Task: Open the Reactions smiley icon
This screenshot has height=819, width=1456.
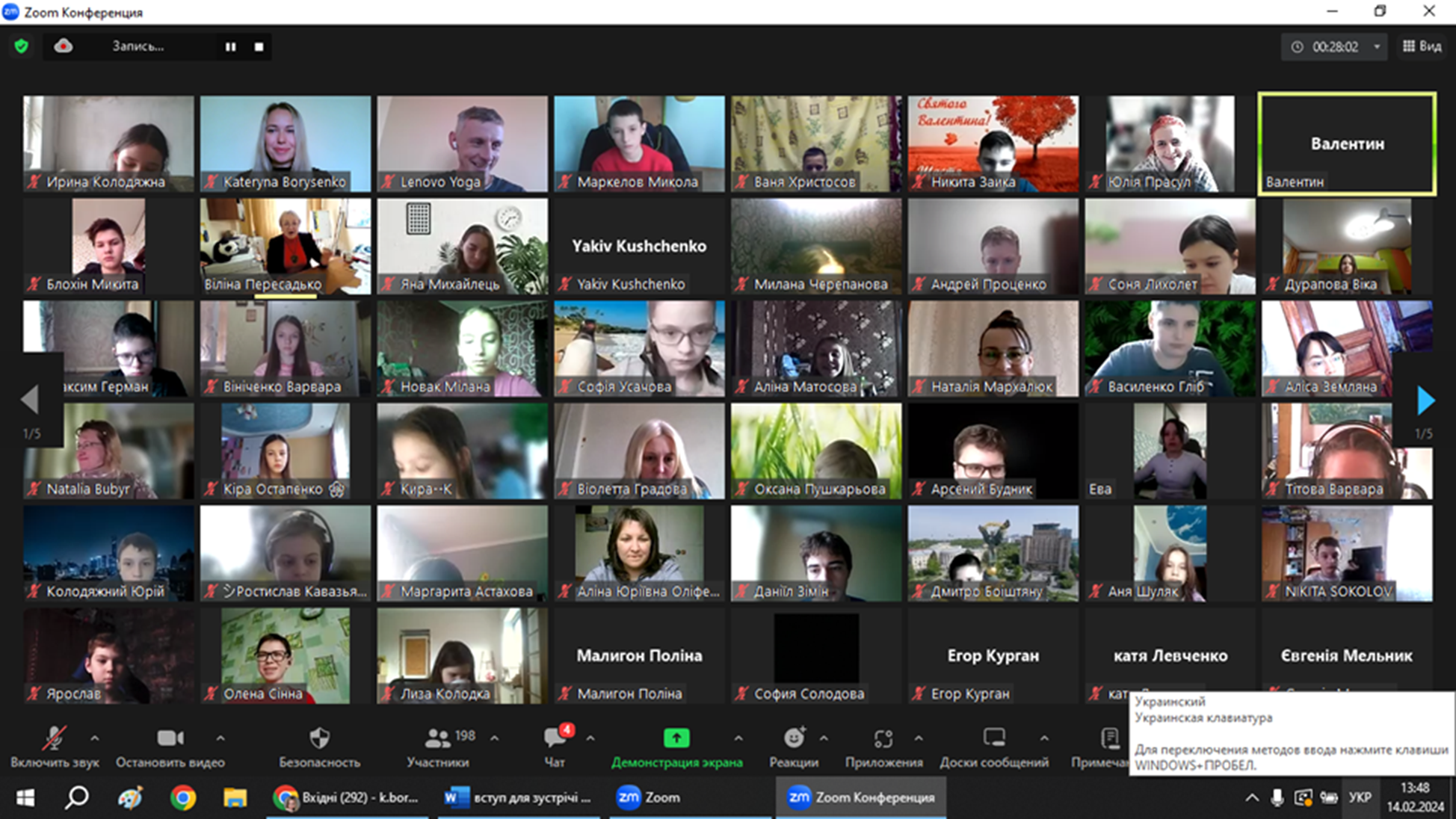Action: pyautogui.click(x=794, y=738)
